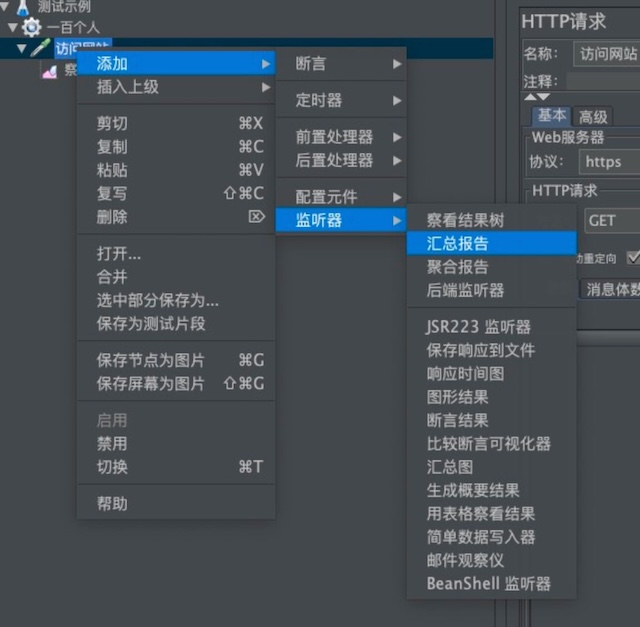Select 切换 in context menu
This screenshot has width=640, height=627.
176,467
